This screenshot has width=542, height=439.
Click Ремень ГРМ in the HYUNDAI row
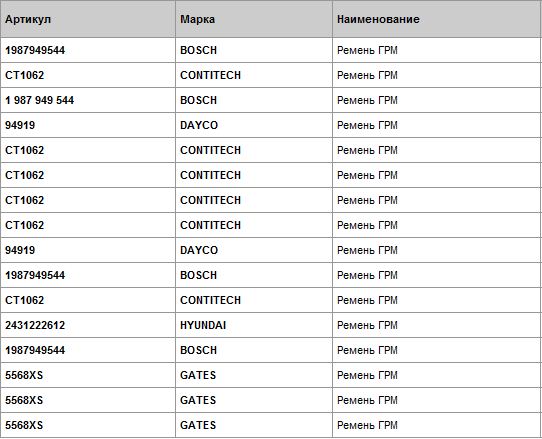(367, 325)
